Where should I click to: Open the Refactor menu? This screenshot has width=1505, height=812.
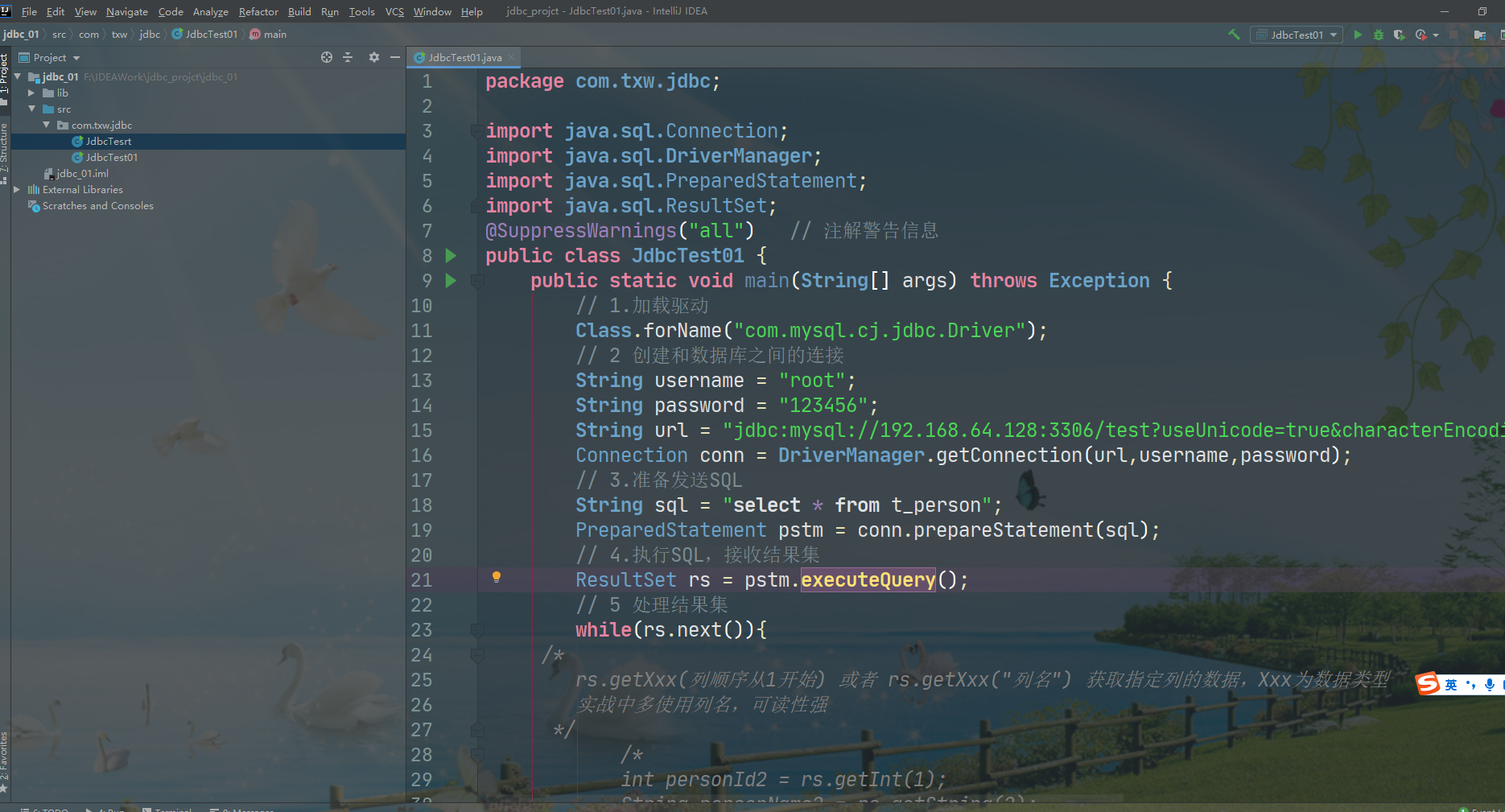(x=258, y=11)
